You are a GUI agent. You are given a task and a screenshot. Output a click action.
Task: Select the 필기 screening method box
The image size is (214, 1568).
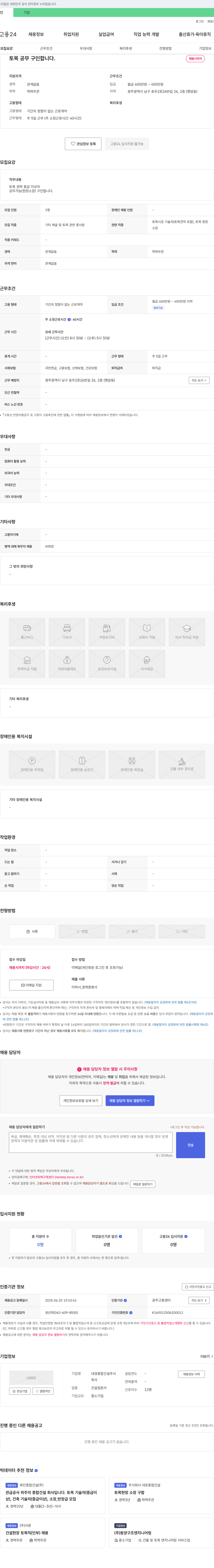pyautogui.click(x=132, y=931)
